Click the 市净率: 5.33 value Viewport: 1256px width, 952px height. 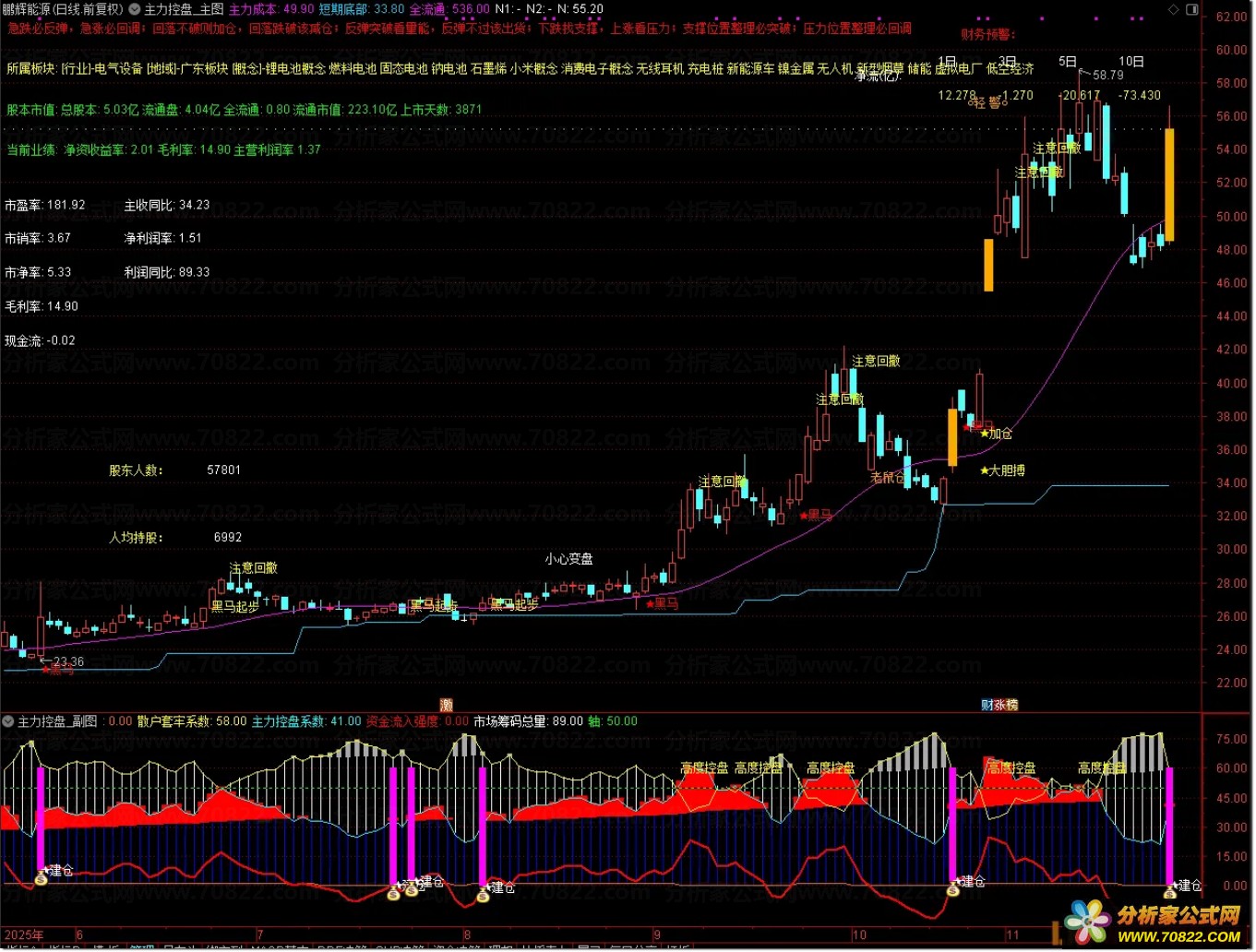coord(38,272)
